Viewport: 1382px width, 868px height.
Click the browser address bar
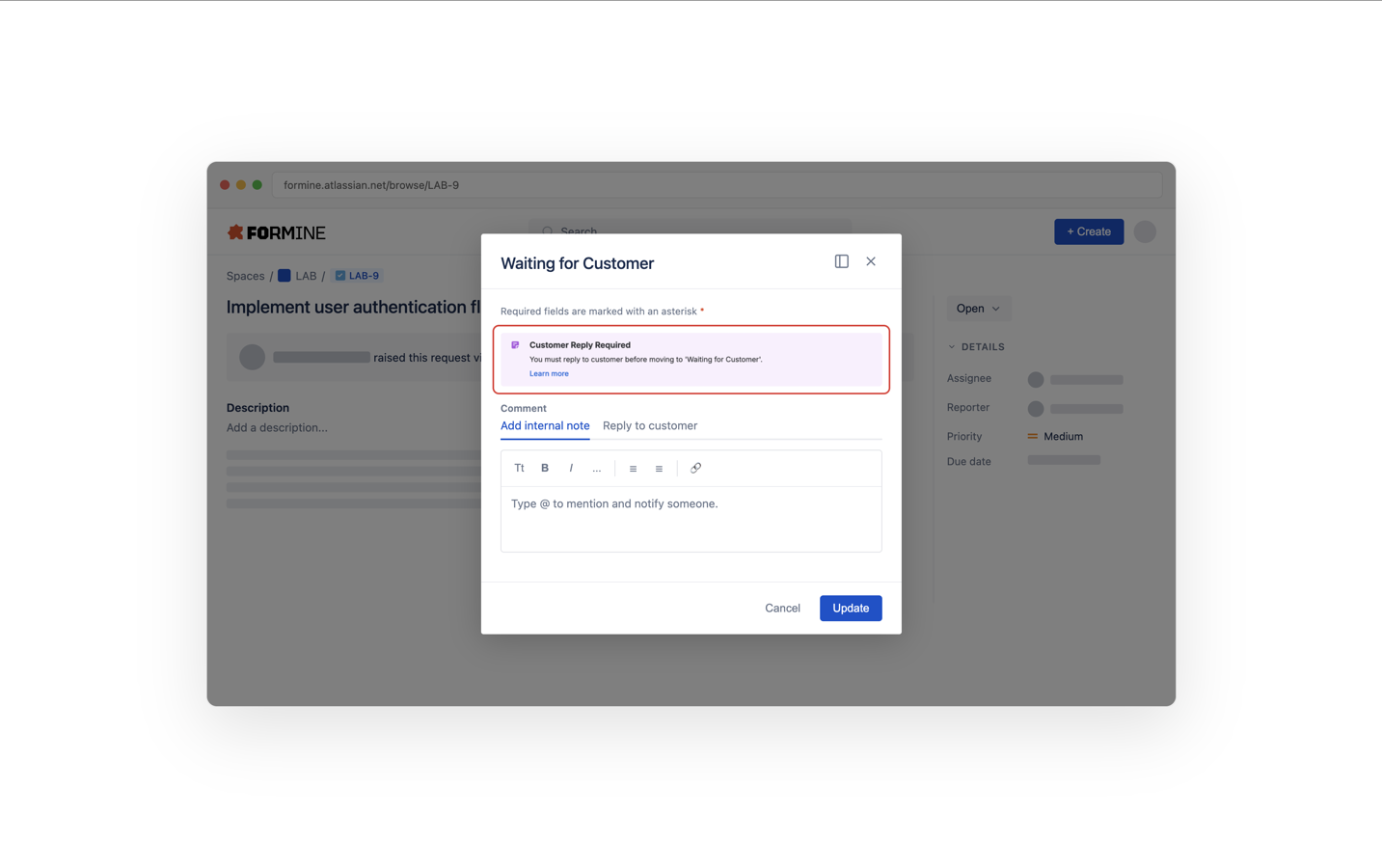point(718,185)
